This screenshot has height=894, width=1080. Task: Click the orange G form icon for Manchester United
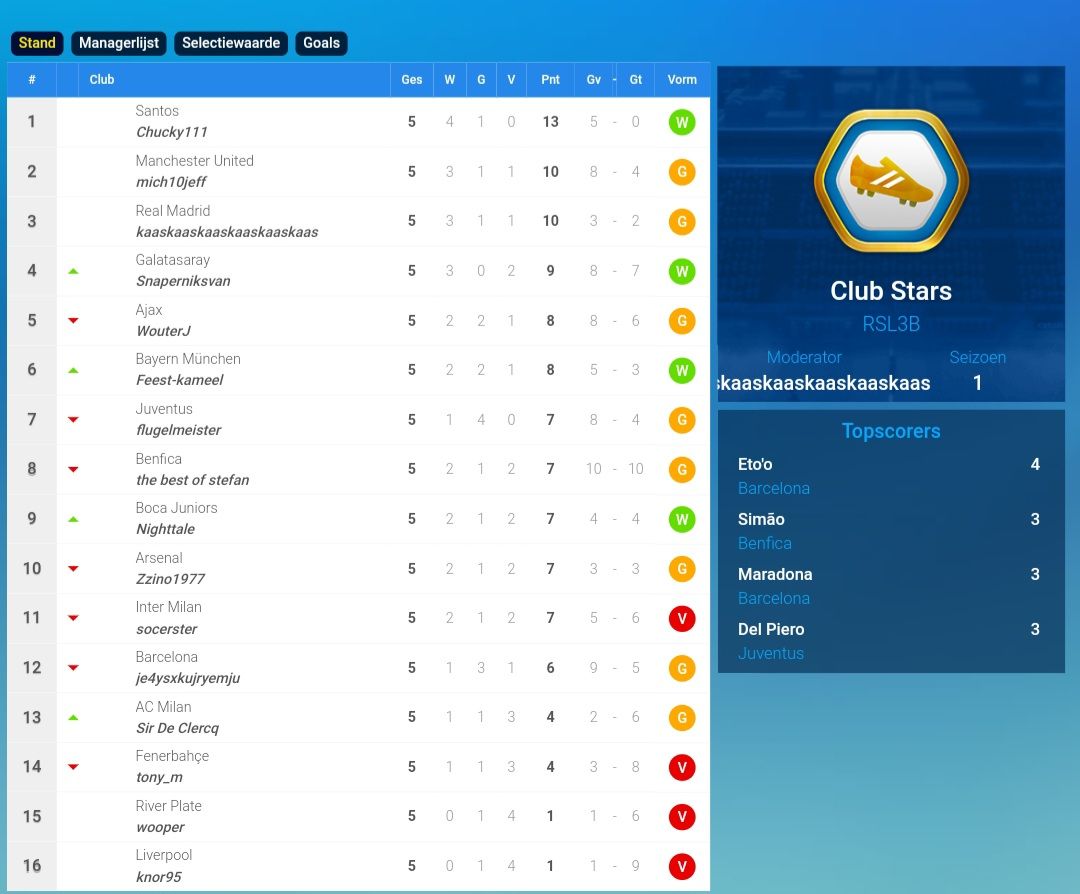pos(682,172)
